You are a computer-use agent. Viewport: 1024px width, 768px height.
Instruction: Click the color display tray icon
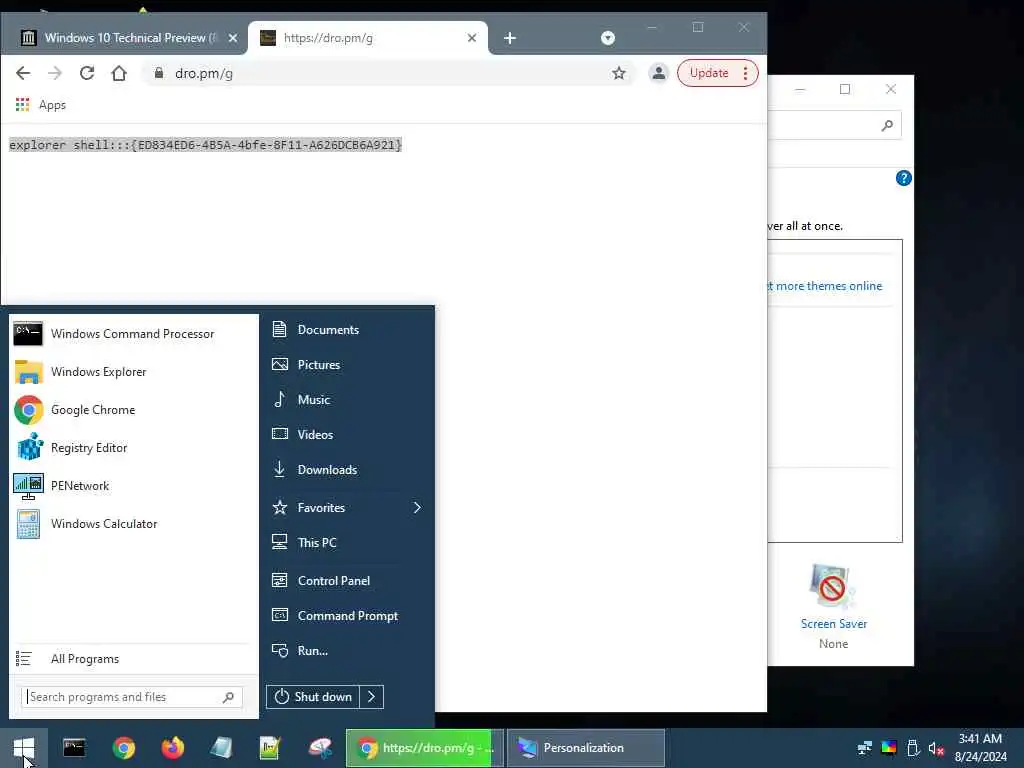(x=889, y=748)
